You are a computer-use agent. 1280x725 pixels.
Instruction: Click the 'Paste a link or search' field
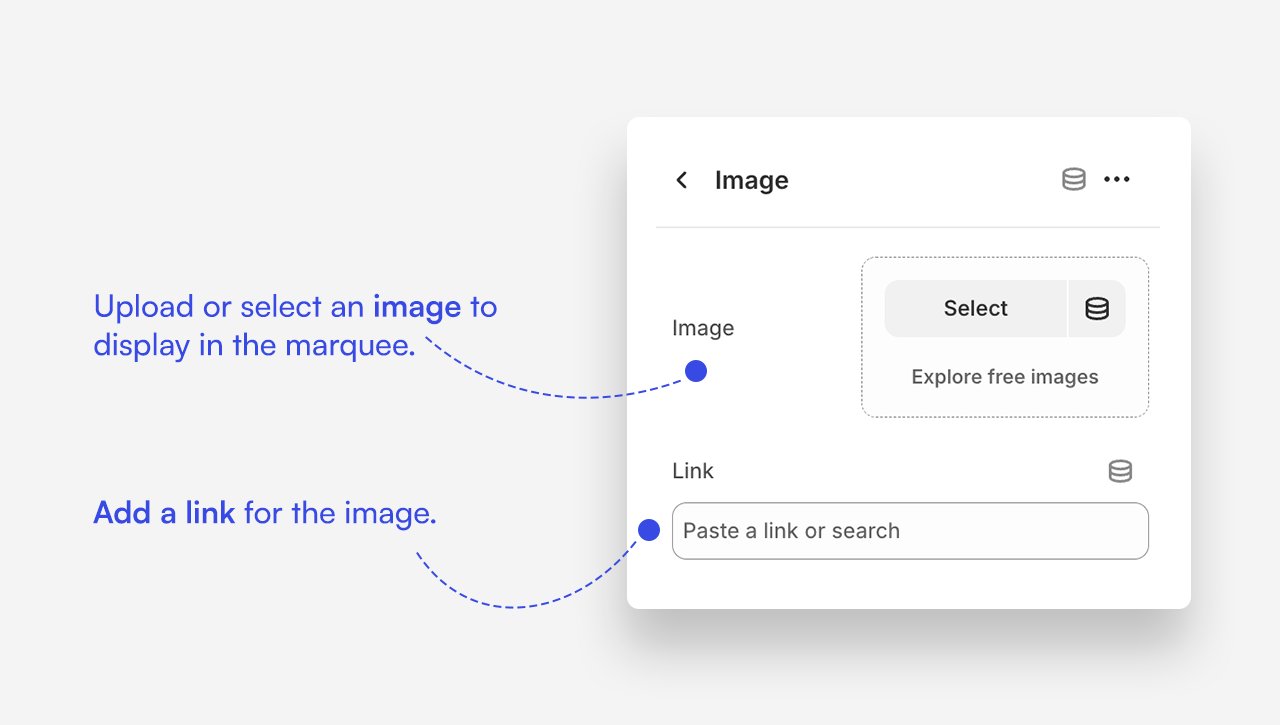[x=910, y=531]
